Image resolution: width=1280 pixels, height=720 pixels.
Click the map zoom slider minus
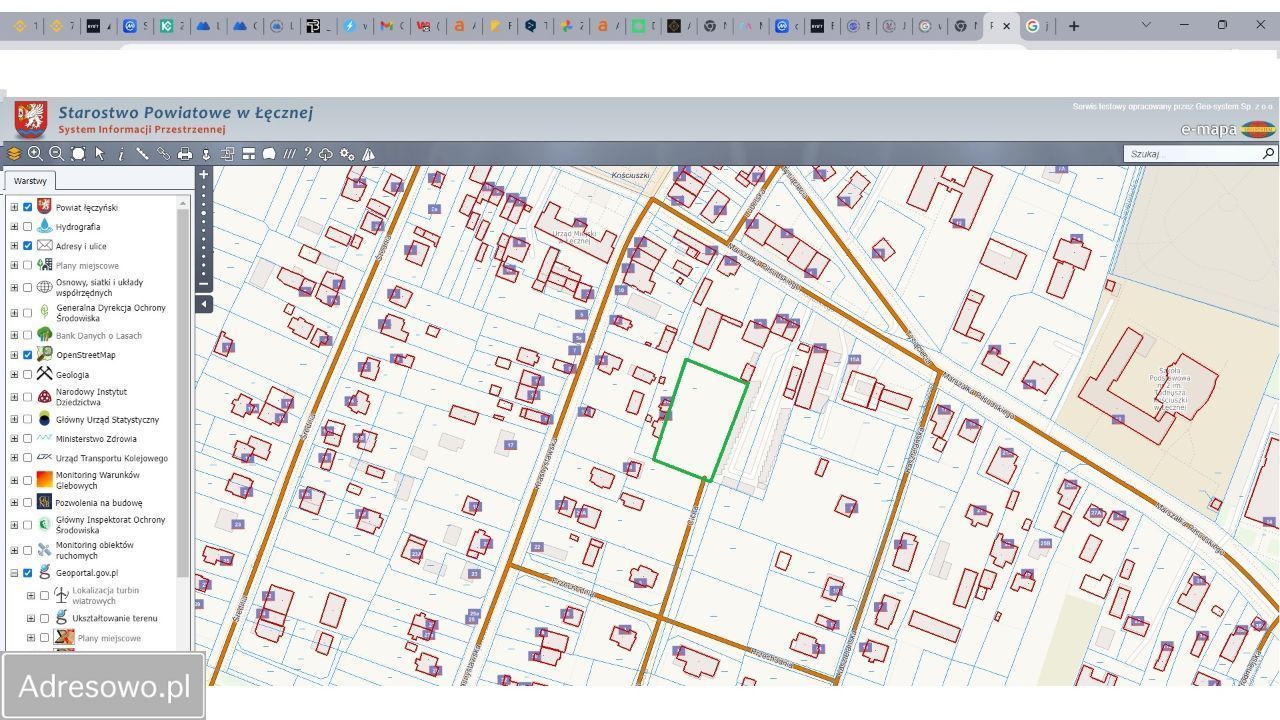(x=204, y=283)
